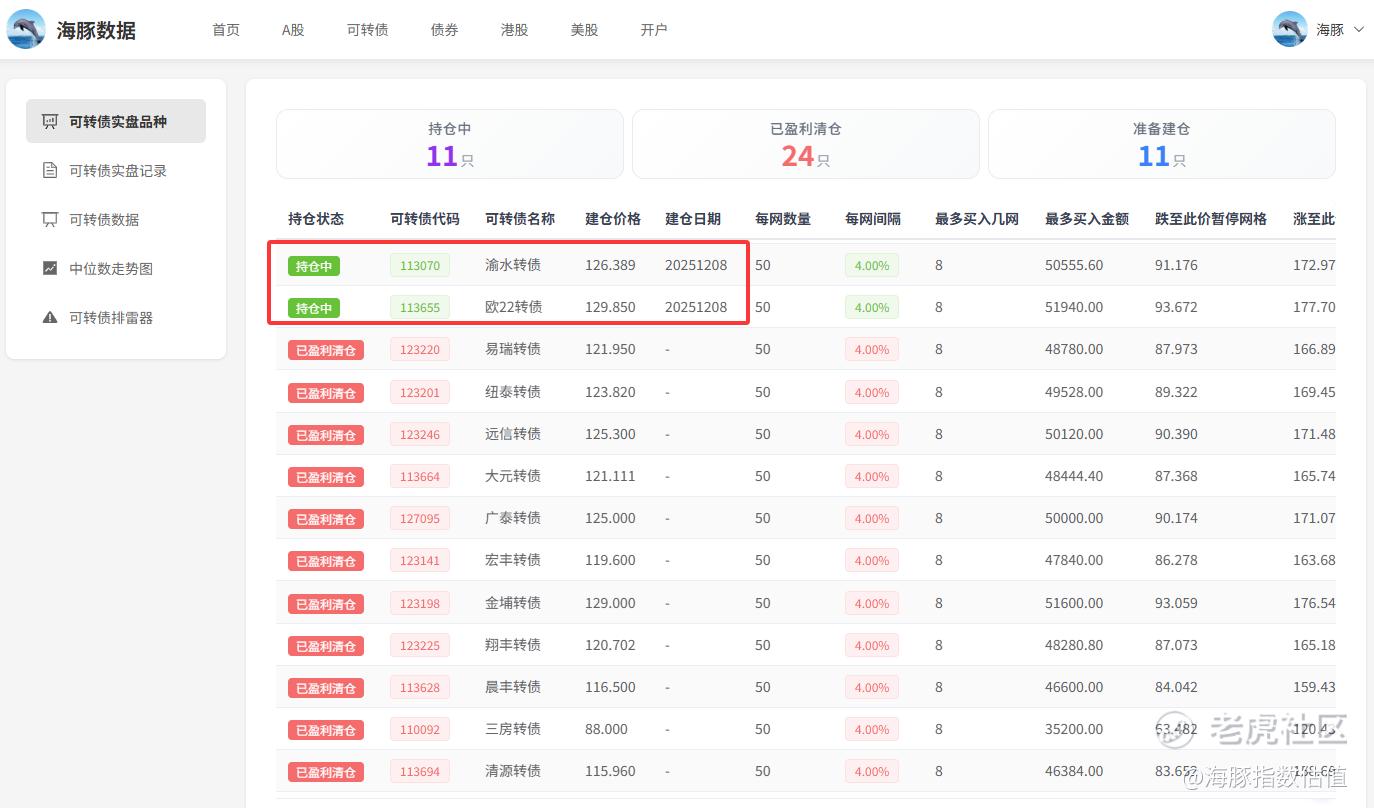Click bond code 113664

pos(420,476)
